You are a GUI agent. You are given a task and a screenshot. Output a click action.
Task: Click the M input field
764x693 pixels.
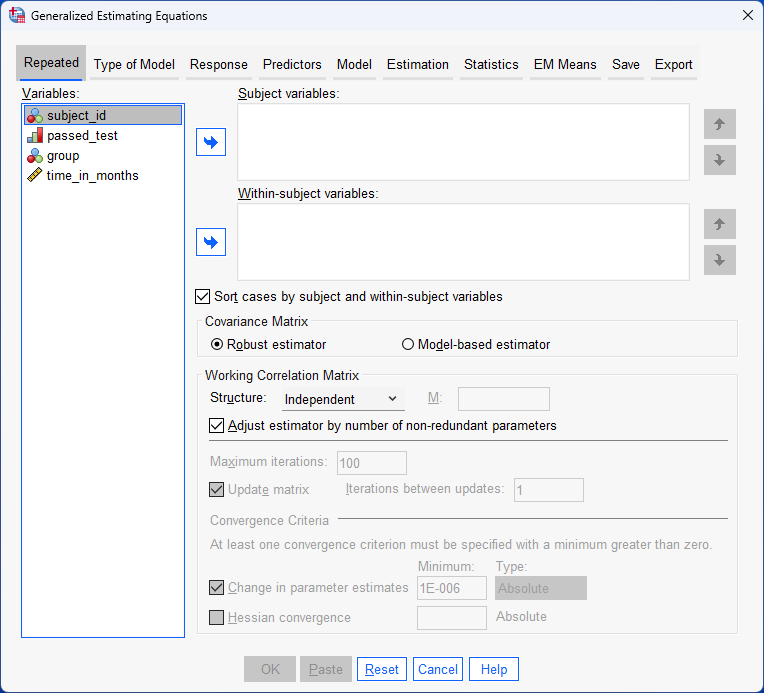click(x=504, y=399)
